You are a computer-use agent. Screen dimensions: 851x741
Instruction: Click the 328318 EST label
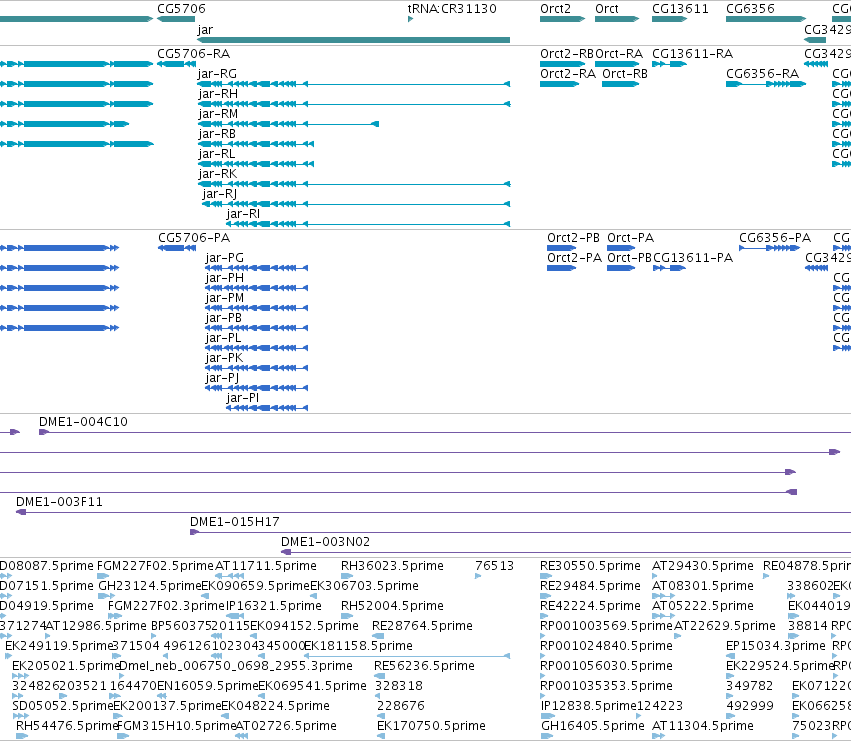point(398,686)
